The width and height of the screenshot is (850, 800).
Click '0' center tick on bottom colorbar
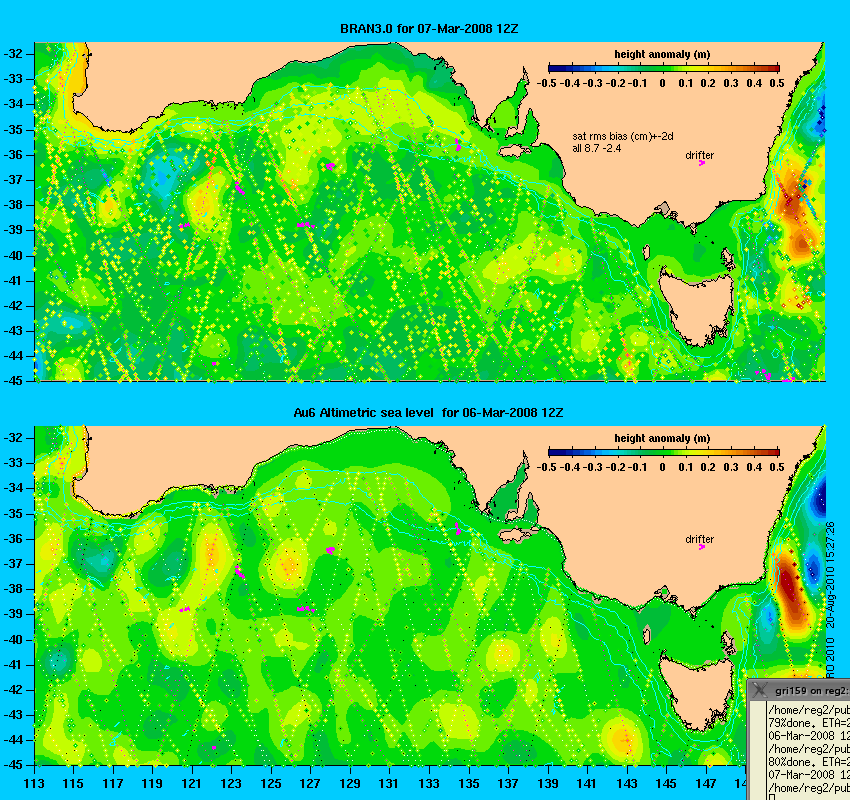click(x=662, y=467)
